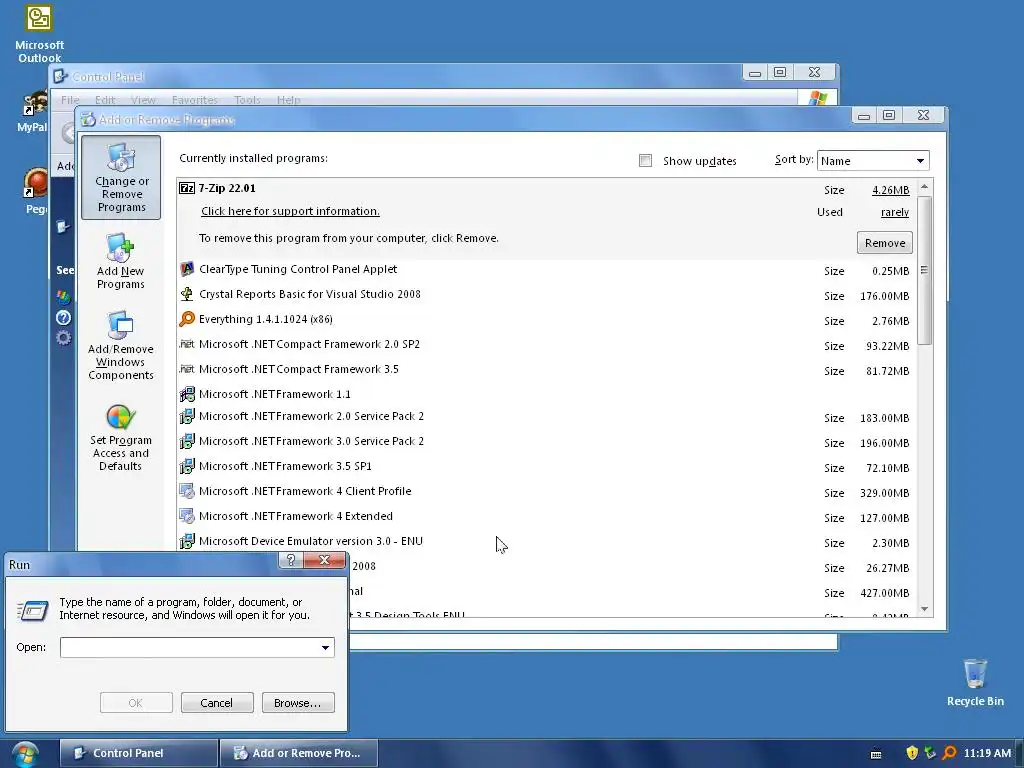Click program list scroll down arrow

tap(924, 609)
